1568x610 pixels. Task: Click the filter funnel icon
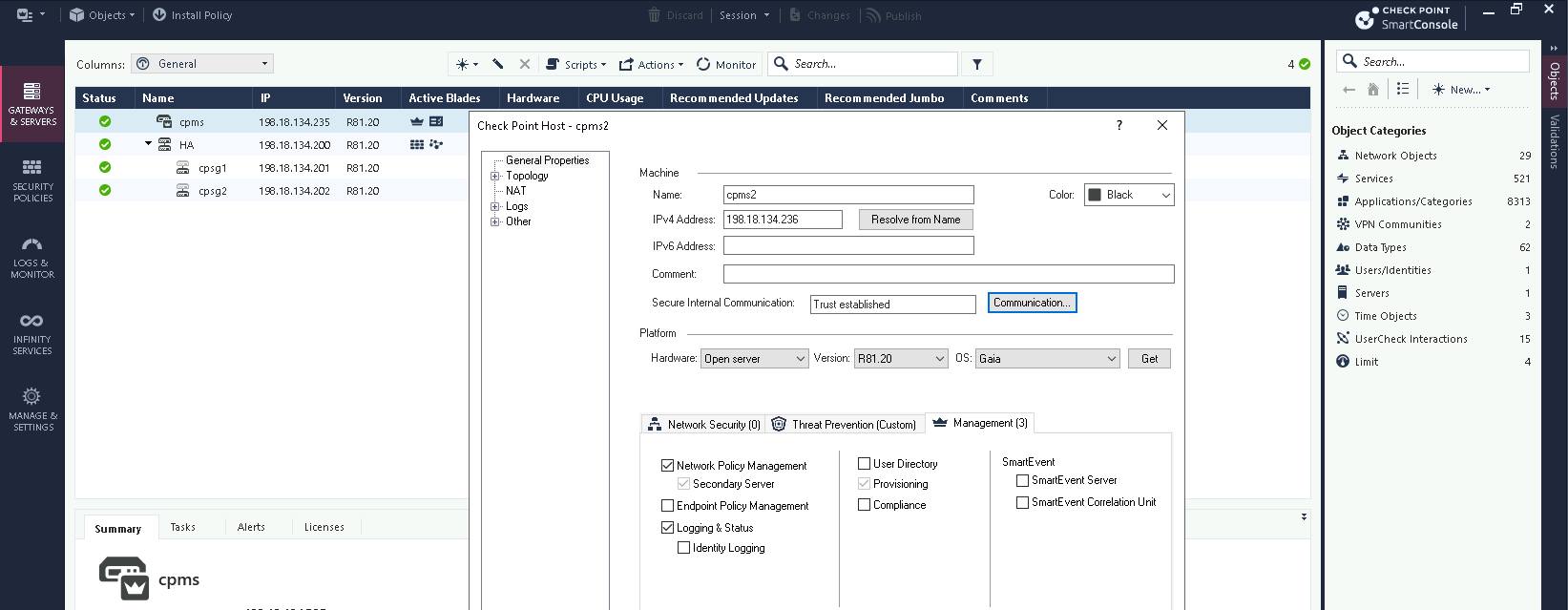click(976, 64)
